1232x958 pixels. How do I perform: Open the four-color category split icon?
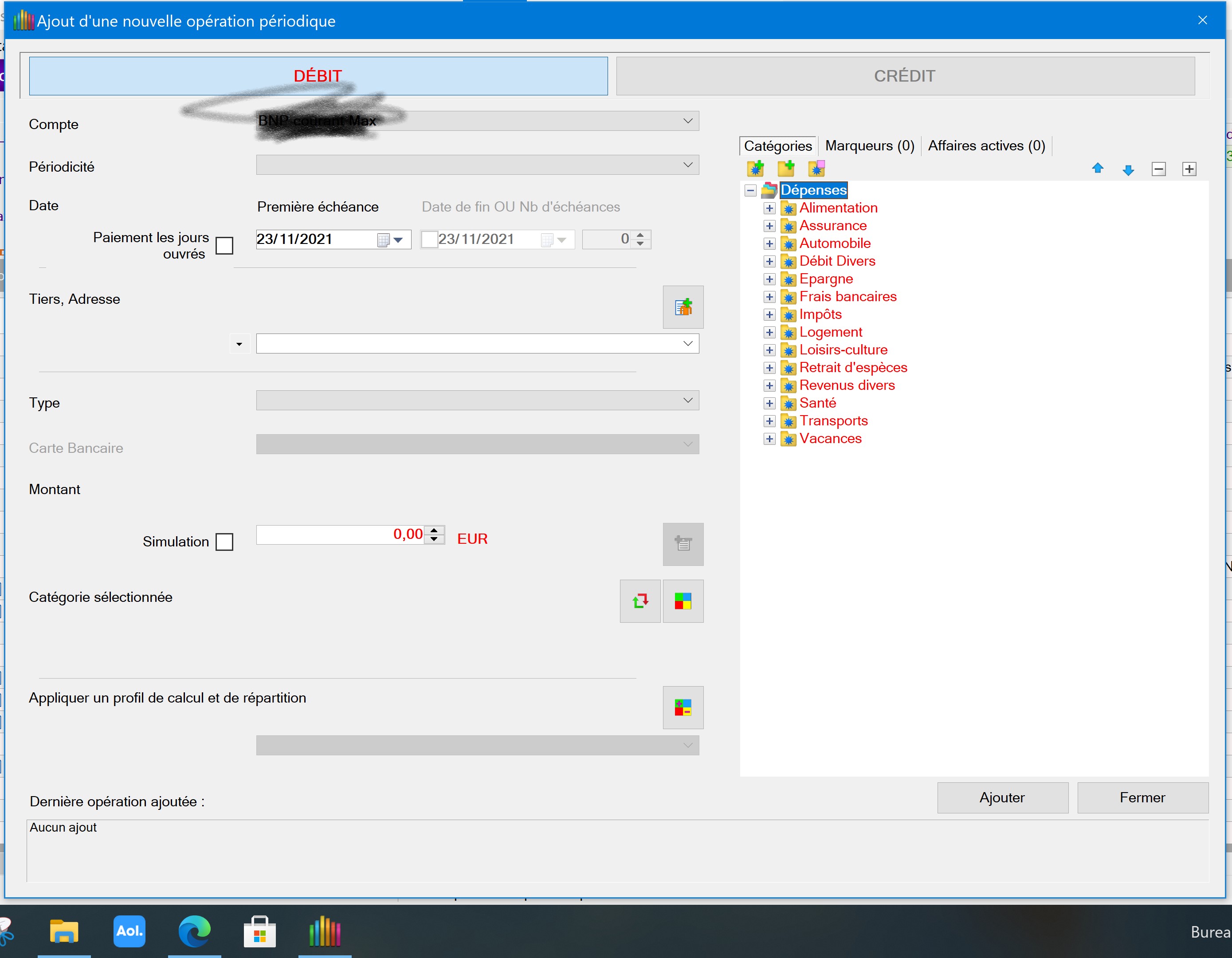pyautogui.click(x=683, y=601)
